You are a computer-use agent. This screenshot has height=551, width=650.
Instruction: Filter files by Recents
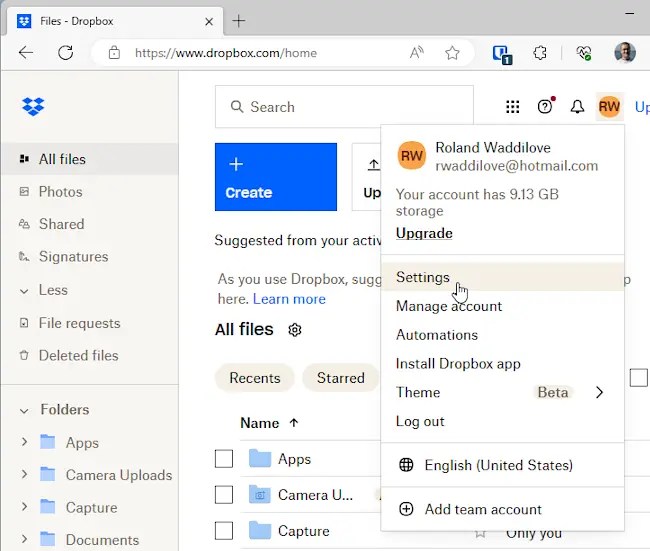tap(255, 378)
